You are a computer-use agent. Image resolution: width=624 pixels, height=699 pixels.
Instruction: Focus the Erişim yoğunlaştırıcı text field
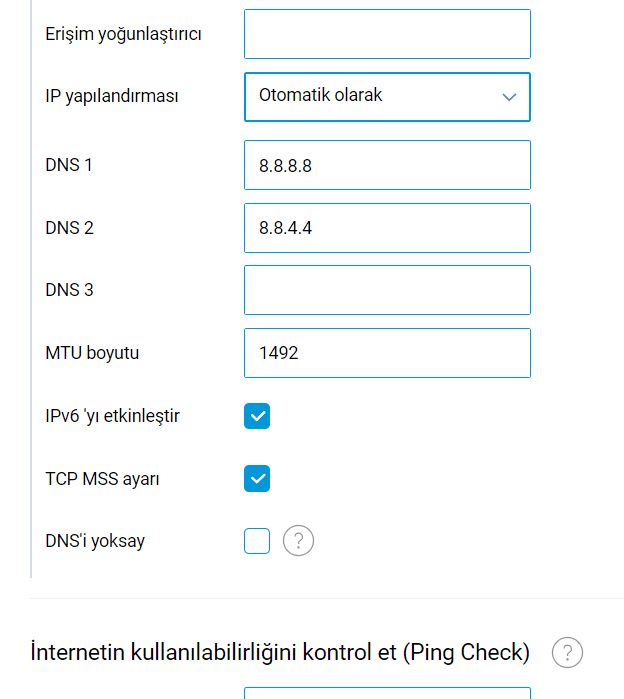(x=387, y=34)
